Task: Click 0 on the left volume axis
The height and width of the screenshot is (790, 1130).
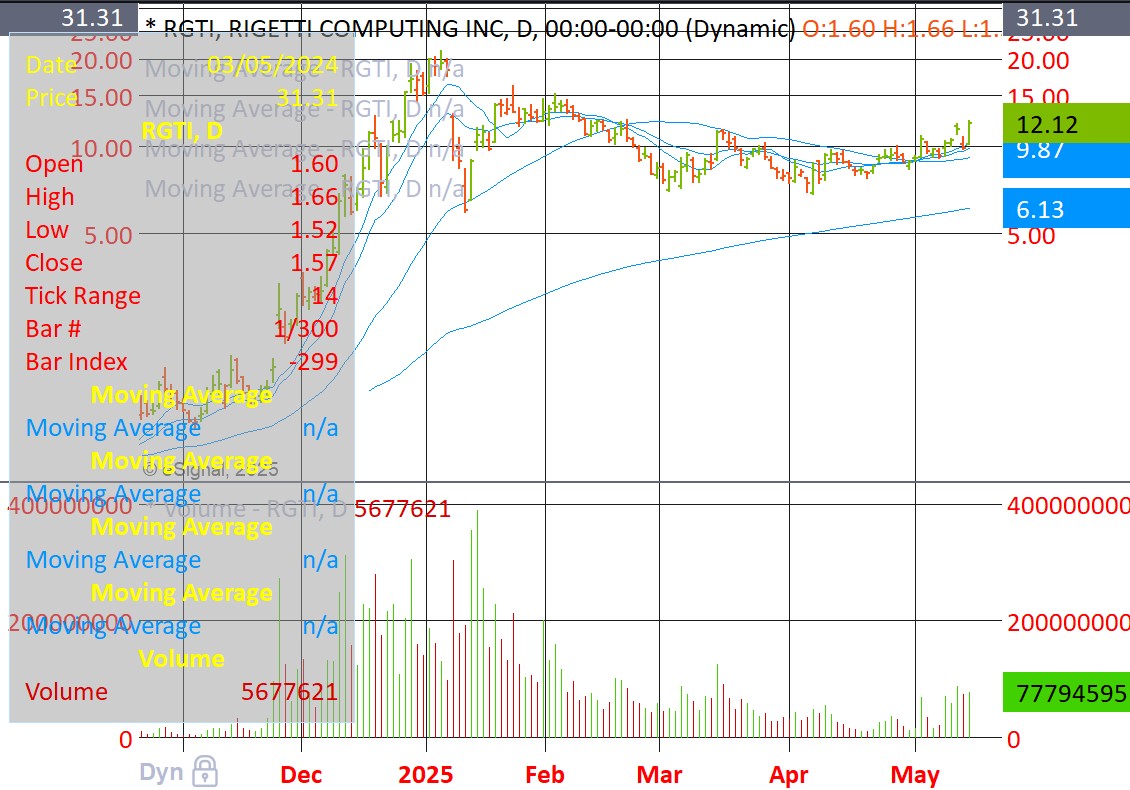Action: click(x=125, y=740)
